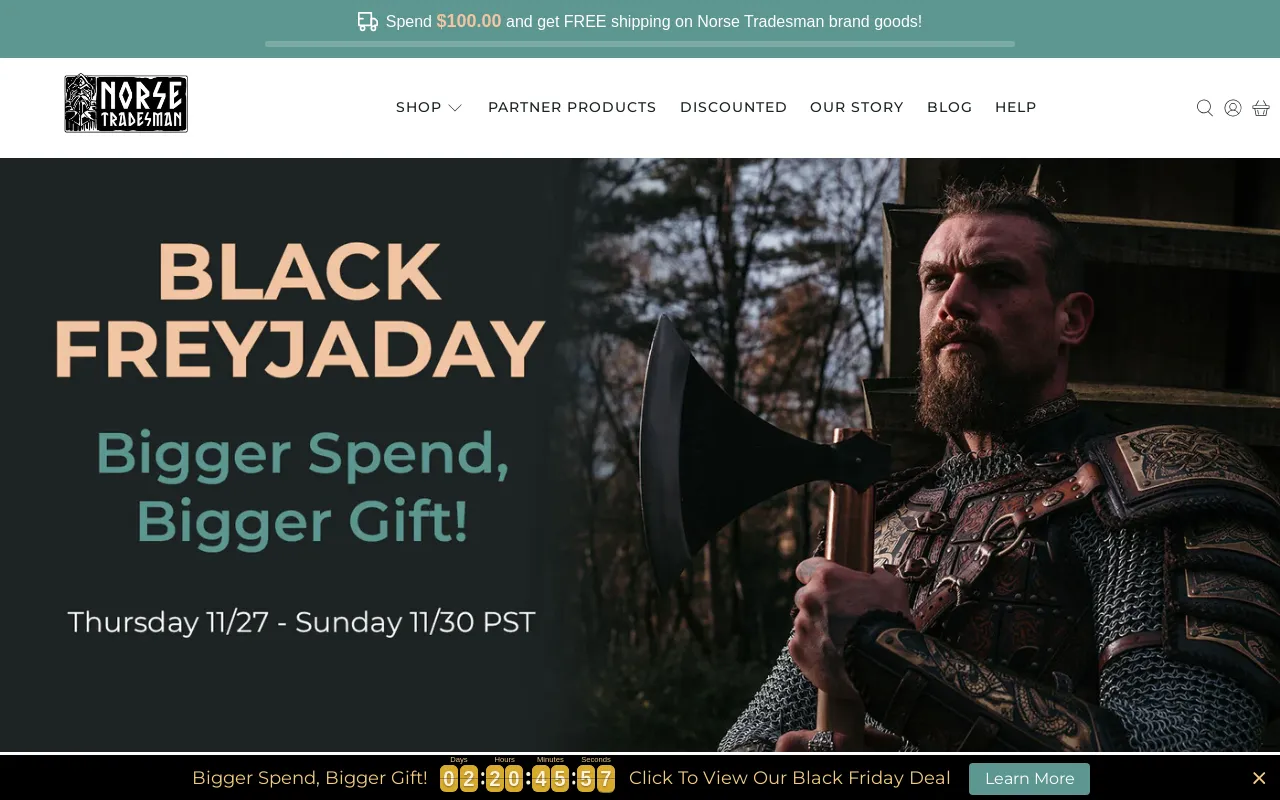Viewport: 1280px width, 800px height.
Task: Expand the Shop menu chevron
Action: pyautogui.click(x=455, y=108)
